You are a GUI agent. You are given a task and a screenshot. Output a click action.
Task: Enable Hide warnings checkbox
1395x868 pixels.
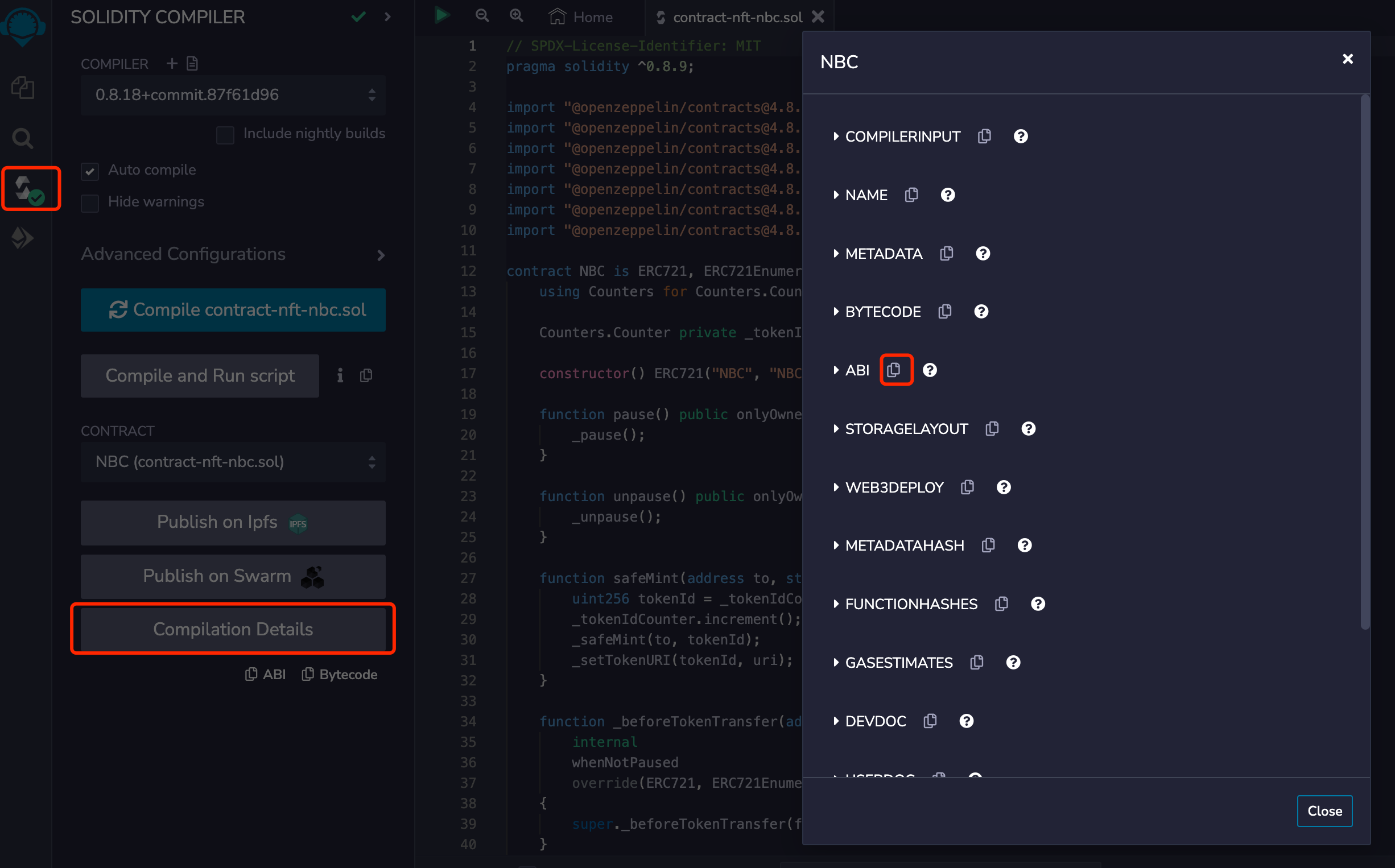(x=90, y=202)
